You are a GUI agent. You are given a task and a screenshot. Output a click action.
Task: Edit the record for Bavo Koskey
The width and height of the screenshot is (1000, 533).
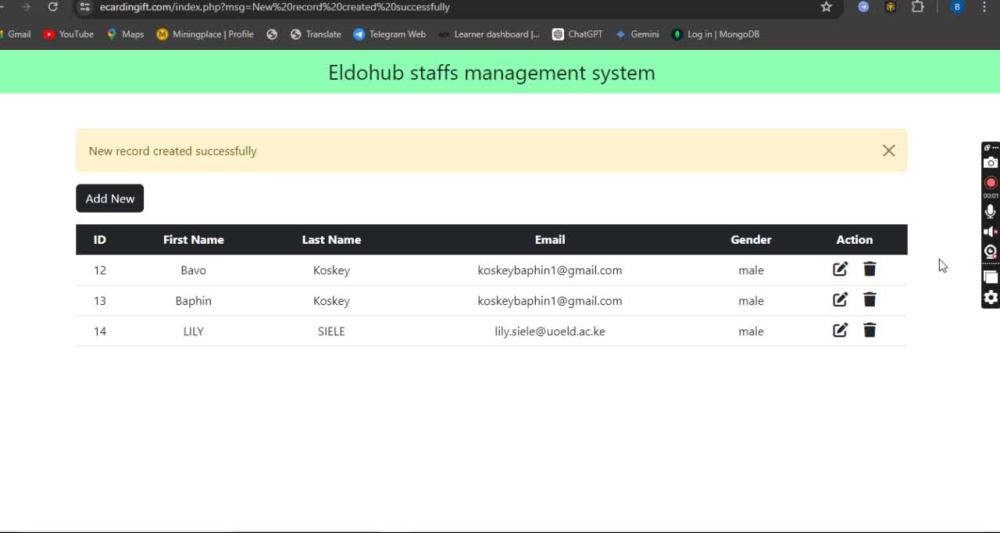click(840, 269)
